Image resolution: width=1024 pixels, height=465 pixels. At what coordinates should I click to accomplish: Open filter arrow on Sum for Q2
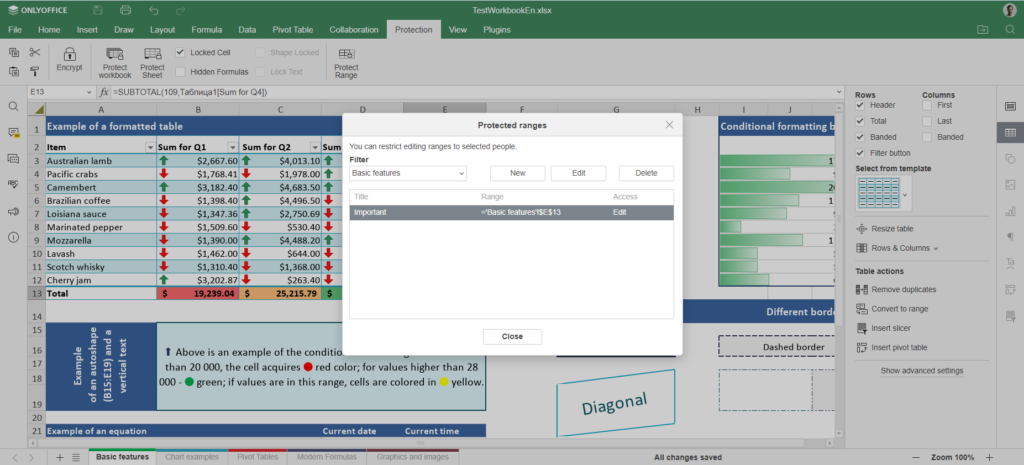[315, 148]
